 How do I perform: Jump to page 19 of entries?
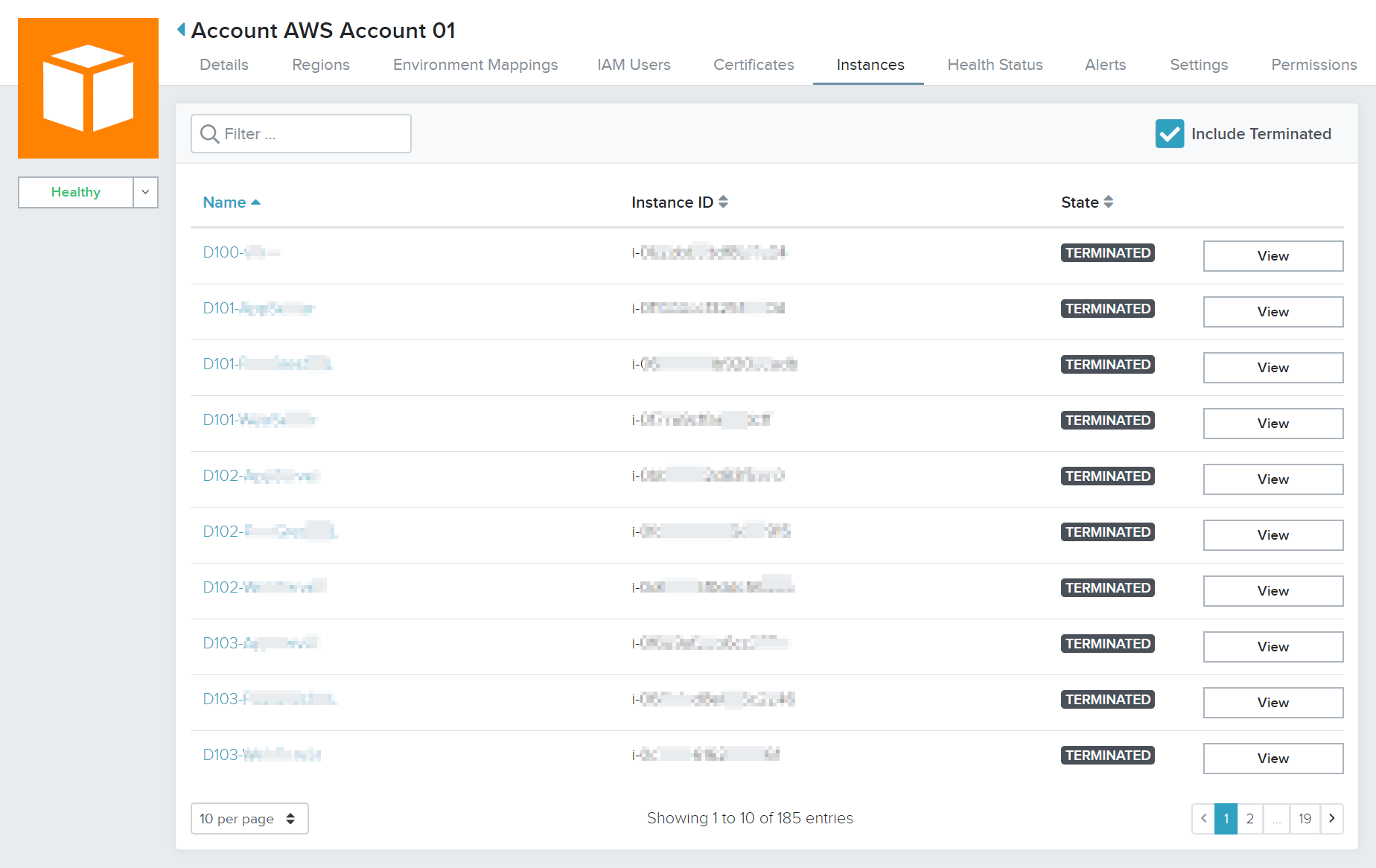click(1305, 819)
